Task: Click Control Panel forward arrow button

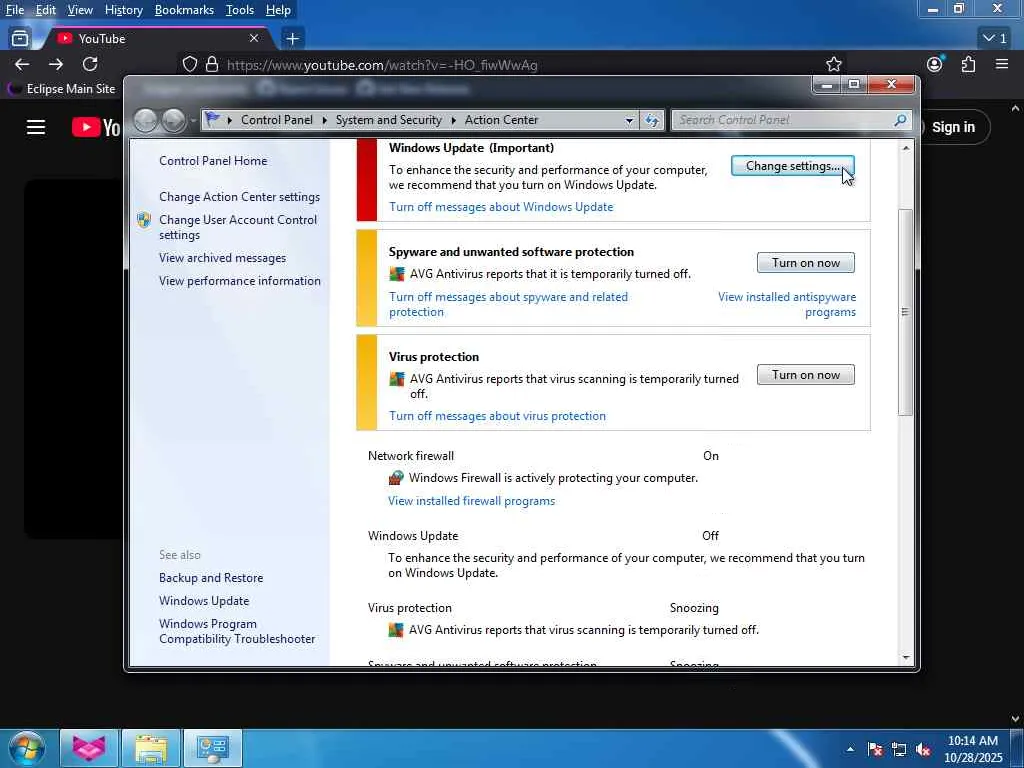Action: tap(173, 120)
